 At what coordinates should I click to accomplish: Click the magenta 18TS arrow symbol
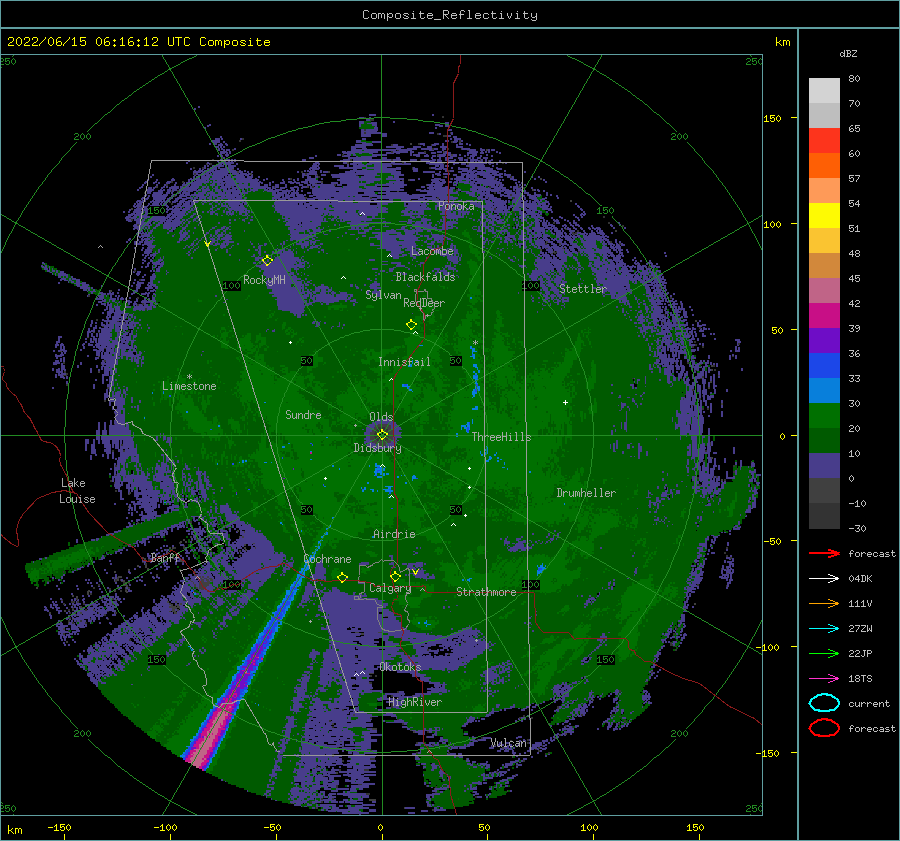click(824, 679)
